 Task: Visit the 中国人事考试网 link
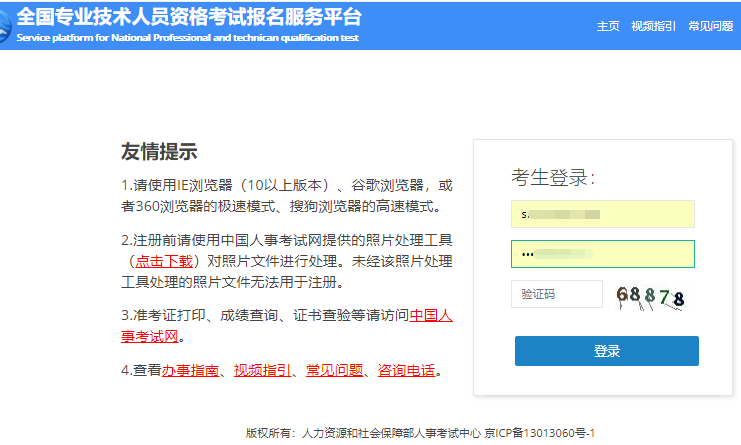(x=431, y=316)
